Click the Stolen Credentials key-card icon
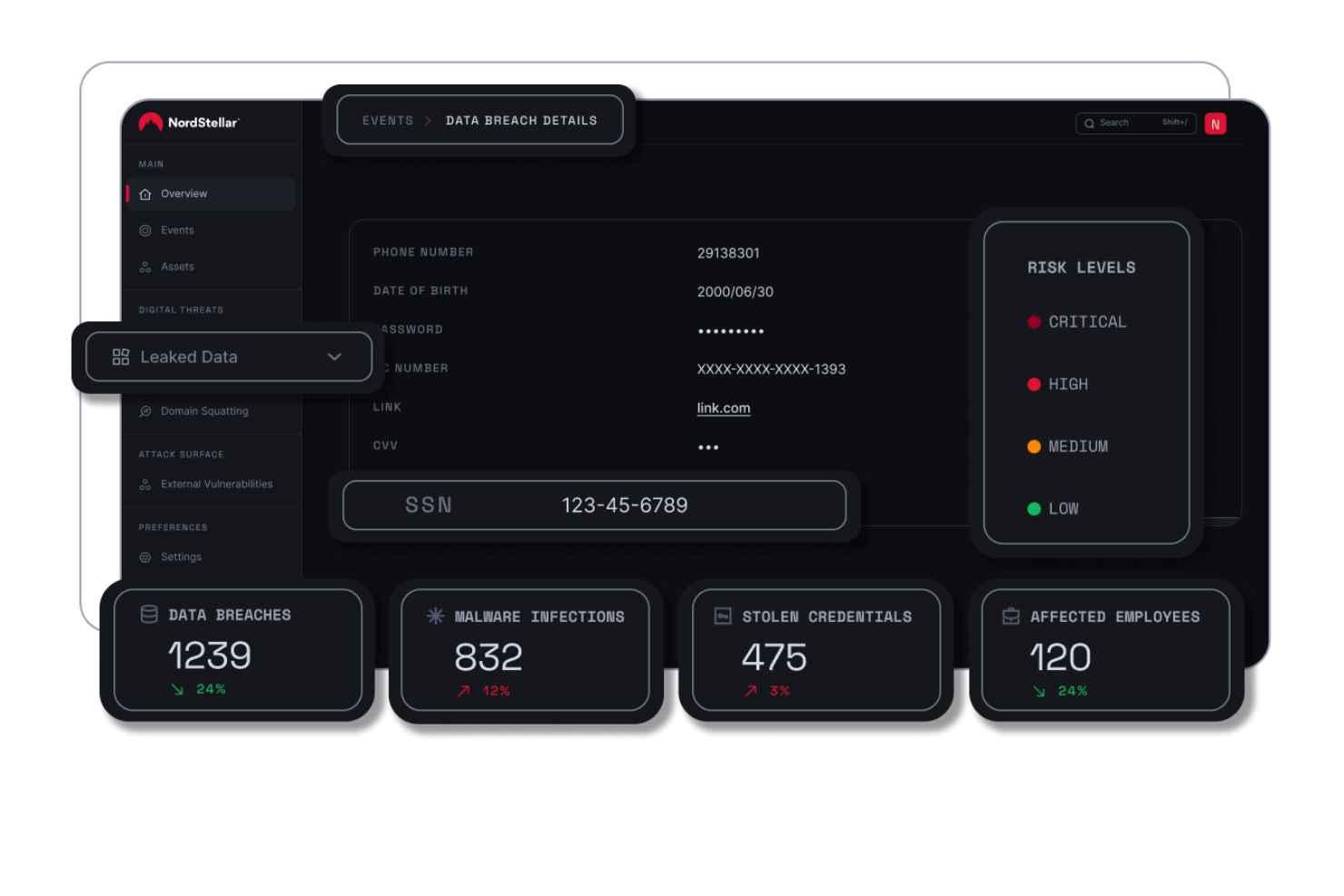This screenshot has width=1344, height=896. point(723,616)
